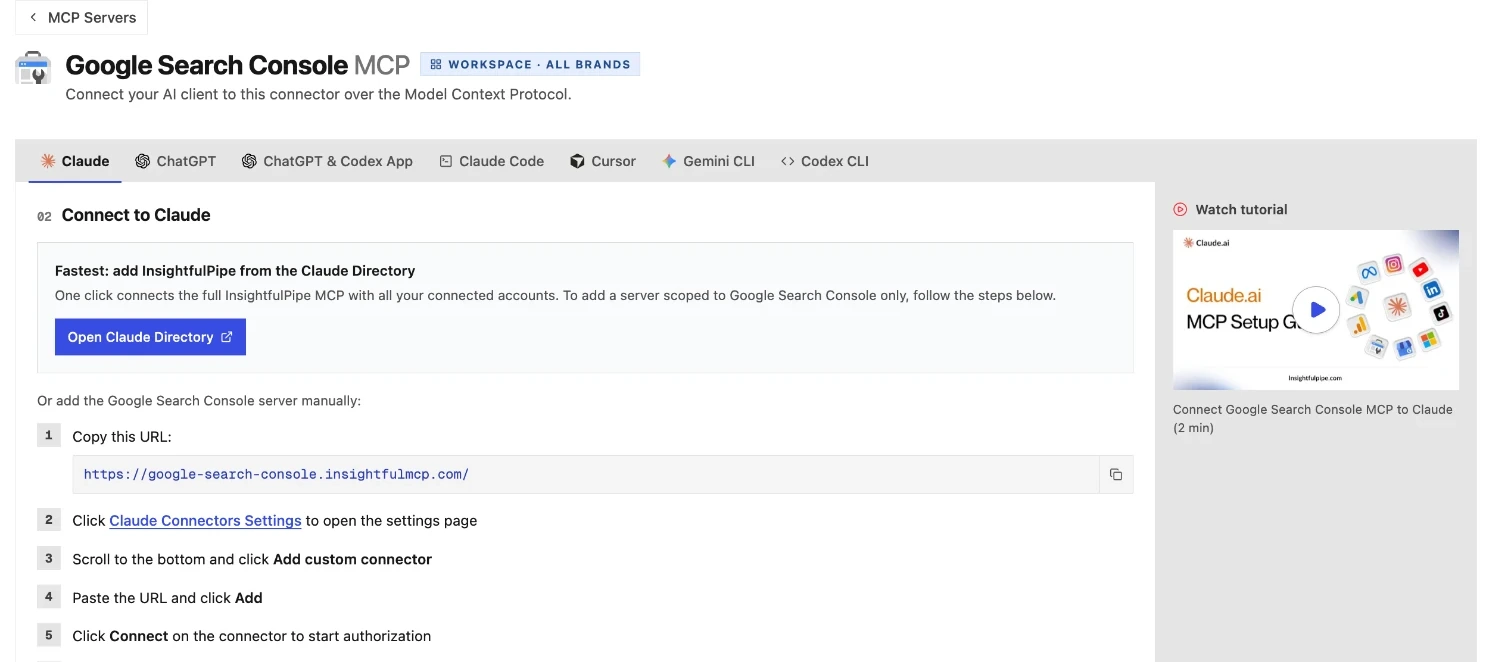This screenshot has width=1486, height=662.
Task: Click the Watch tutorial play icon
Action: pyautogui.click(x=1181, y=209)
